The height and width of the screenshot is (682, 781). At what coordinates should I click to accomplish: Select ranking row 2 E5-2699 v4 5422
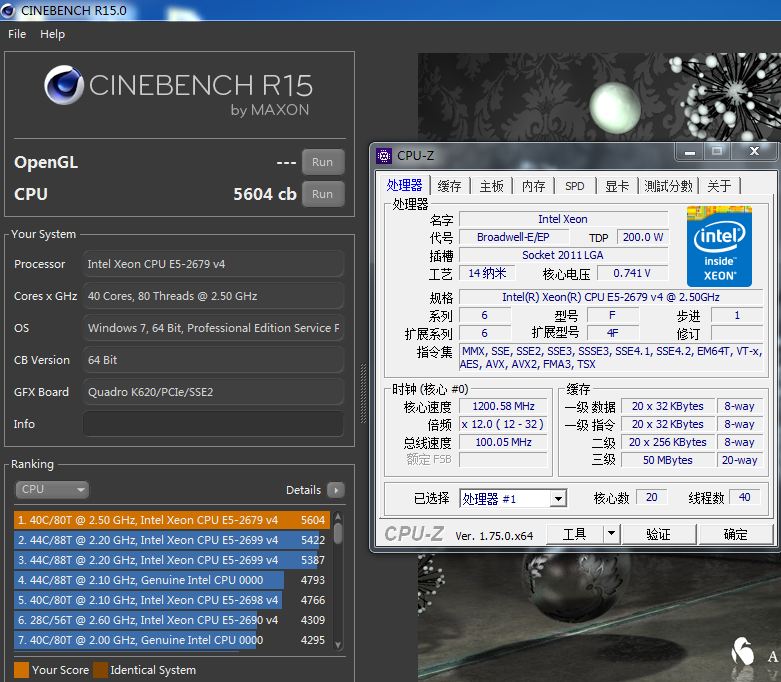171,540
